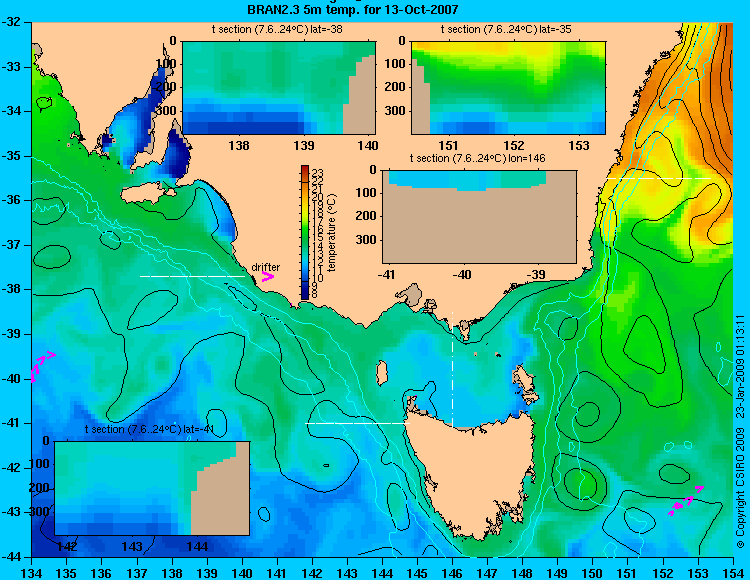The height and width of the screenshot is (580, 750).
Task: Click the '147' longitude label on the bottom axis
Action: 487,573
